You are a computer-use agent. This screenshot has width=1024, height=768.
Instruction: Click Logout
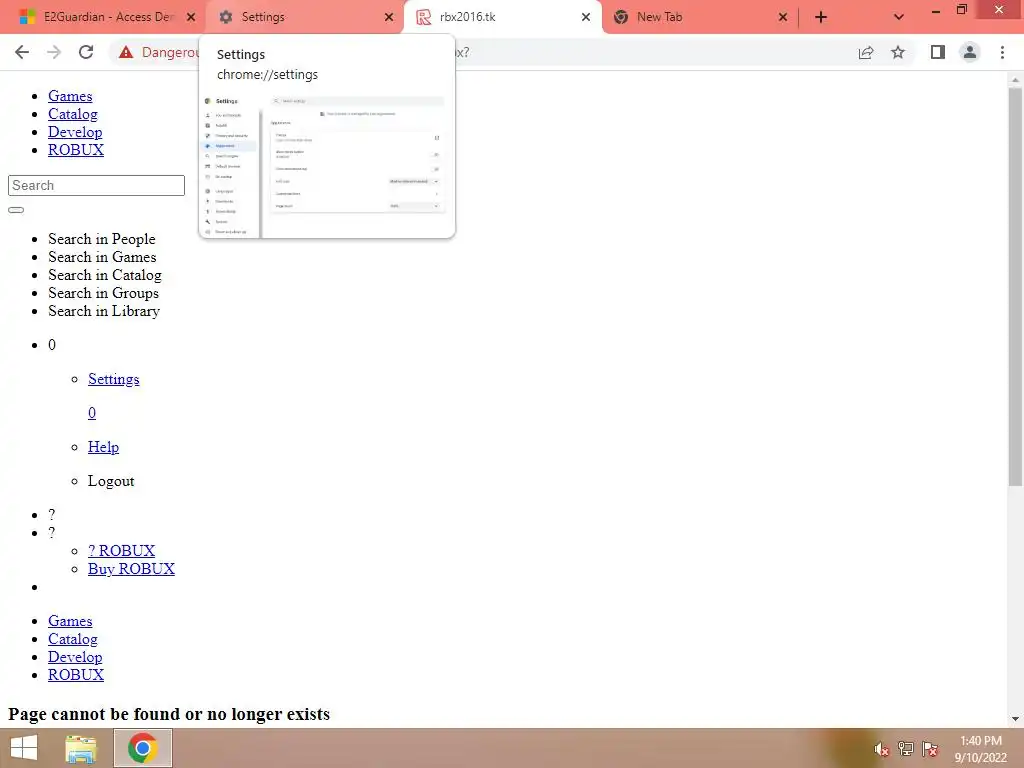coord(111,481)
